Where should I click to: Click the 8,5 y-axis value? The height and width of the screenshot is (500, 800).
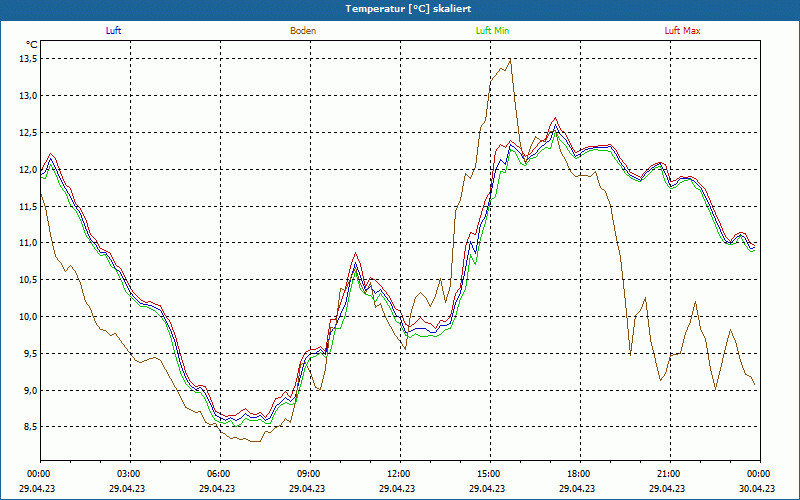point(28,427)
